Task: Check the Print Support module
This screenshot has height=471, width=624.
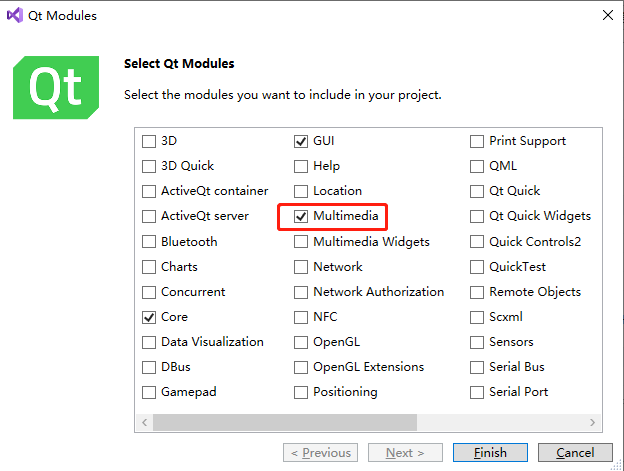Action: point(477,141)
